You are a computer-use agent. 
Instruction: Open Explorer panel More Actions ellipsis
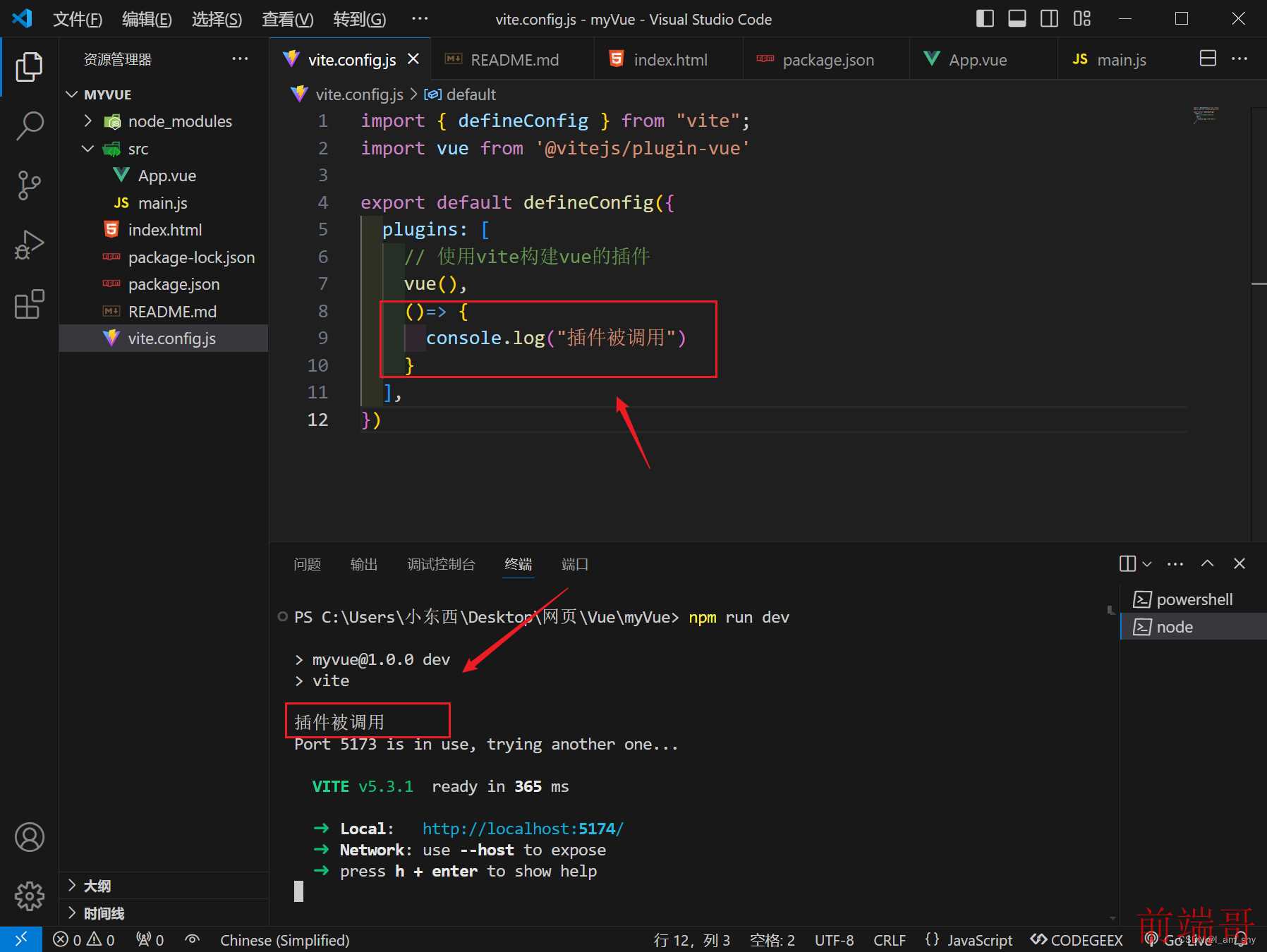(x=240, y=59)
